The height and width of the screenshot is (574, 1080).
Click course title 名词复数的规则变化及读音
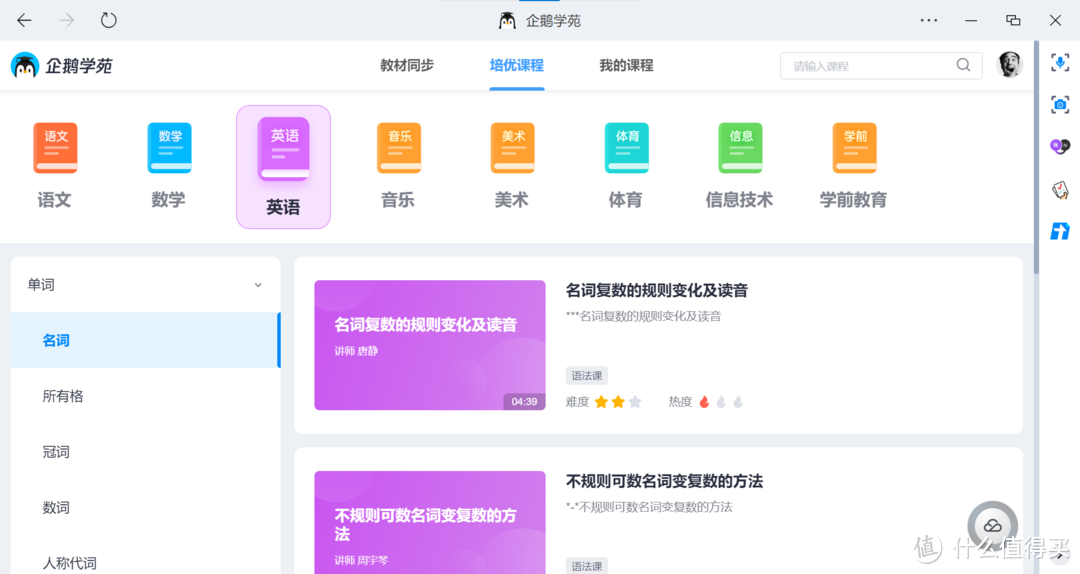click(x=656, y=291)
